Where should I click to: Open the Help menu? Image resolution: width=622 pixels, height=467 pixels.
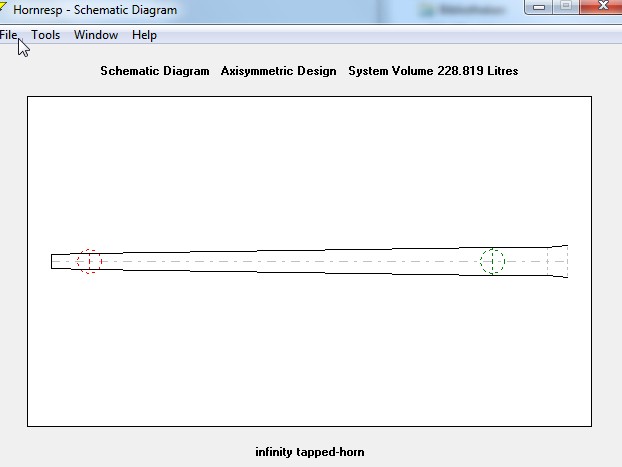(144, 35)
